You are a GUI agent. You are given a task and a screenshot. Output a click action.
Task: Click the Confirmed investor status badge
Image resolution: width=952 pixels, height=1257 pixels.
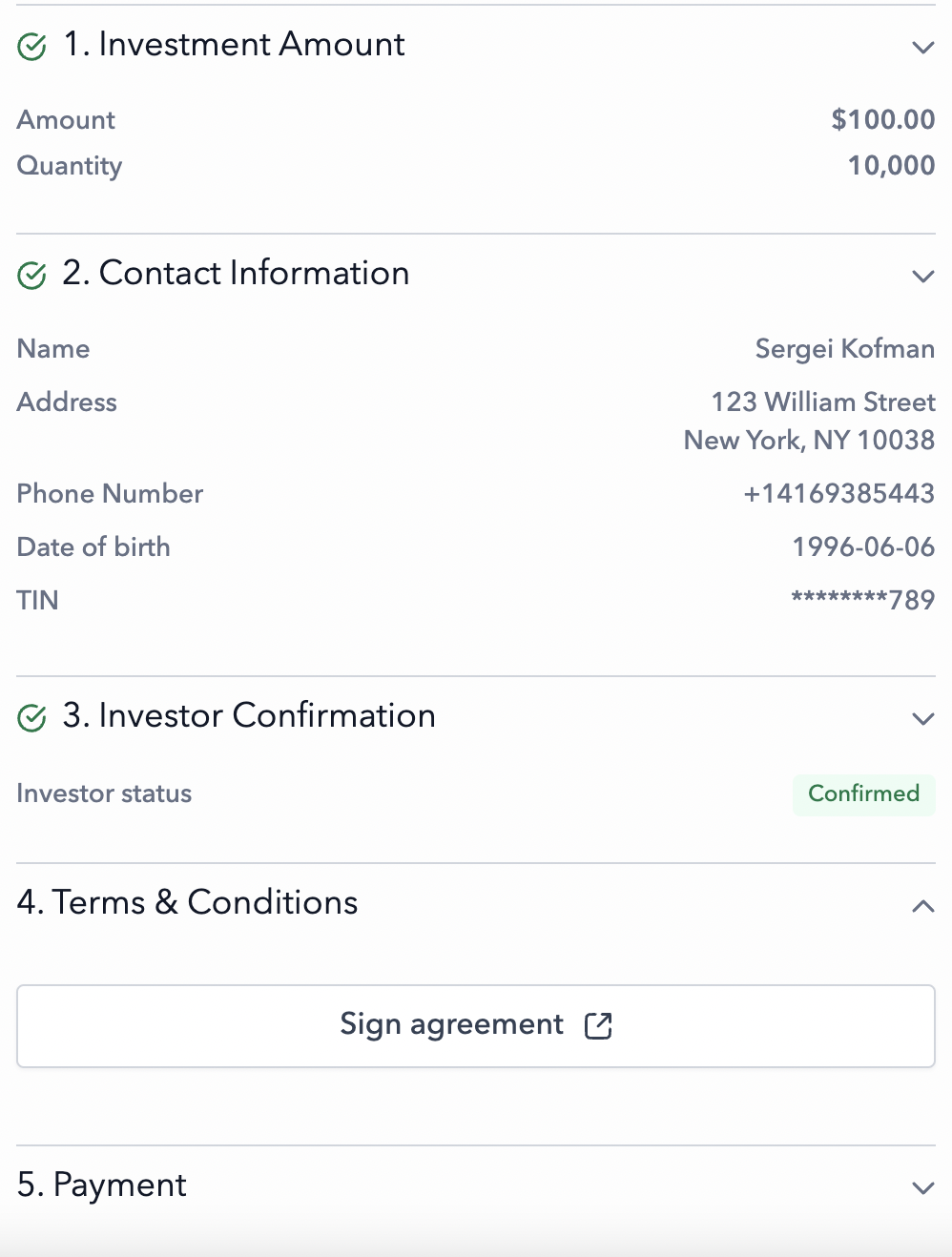click(863, 793)
